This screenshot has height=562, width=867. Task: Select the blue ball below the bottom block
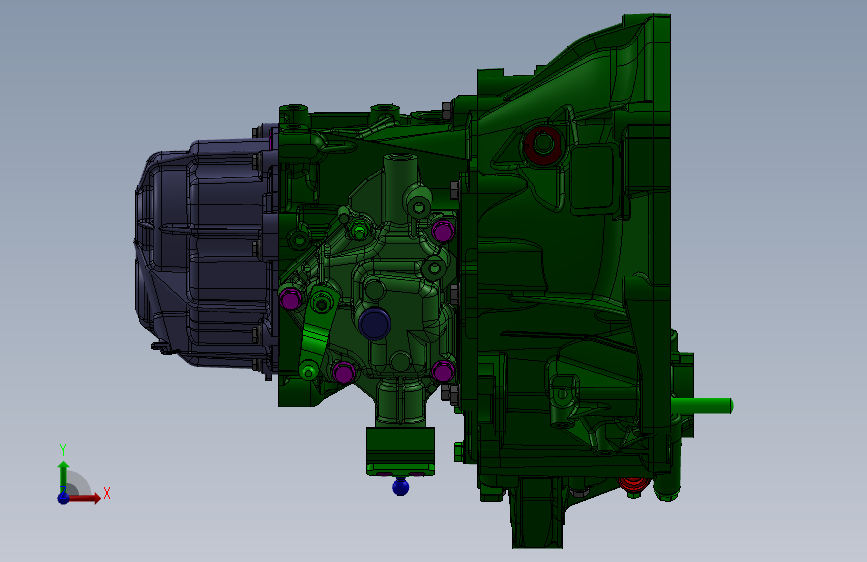pyautogui.click(x=400, y=487)
